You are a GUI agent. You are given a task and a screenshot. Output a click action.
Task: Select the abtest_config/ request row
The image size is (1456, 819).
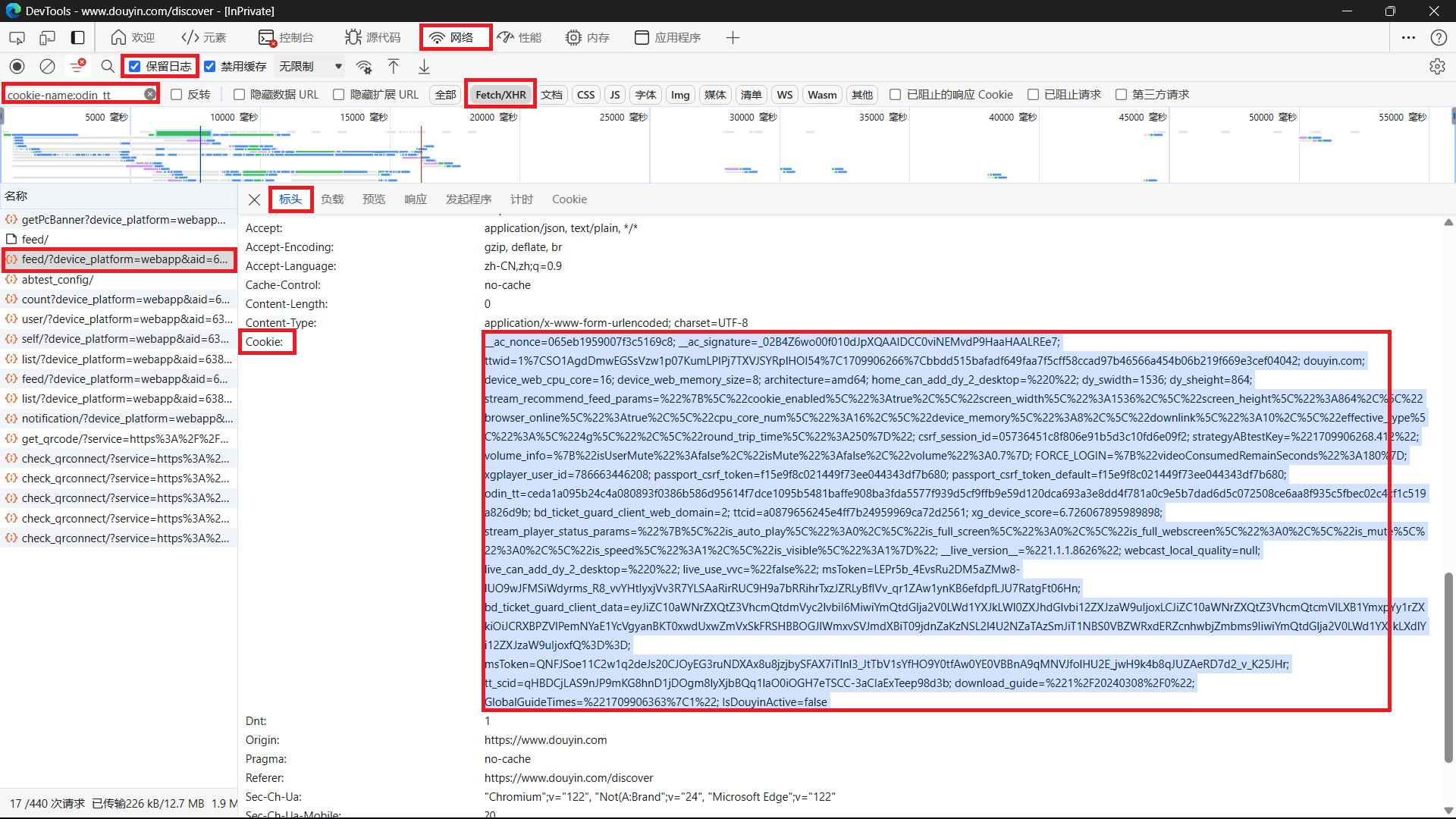[x=58, y=280]
